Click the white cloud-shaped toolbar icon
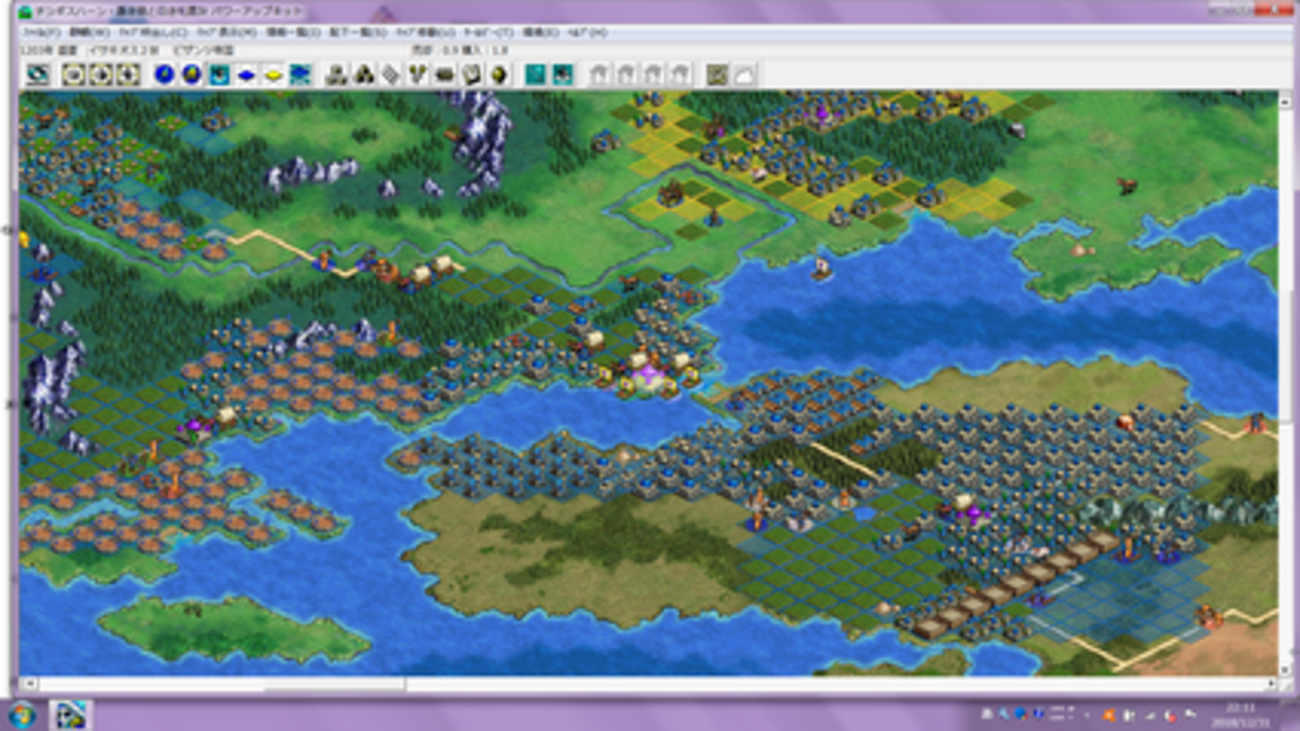This screenshot has width=1300, height=731. coord(745,74)
